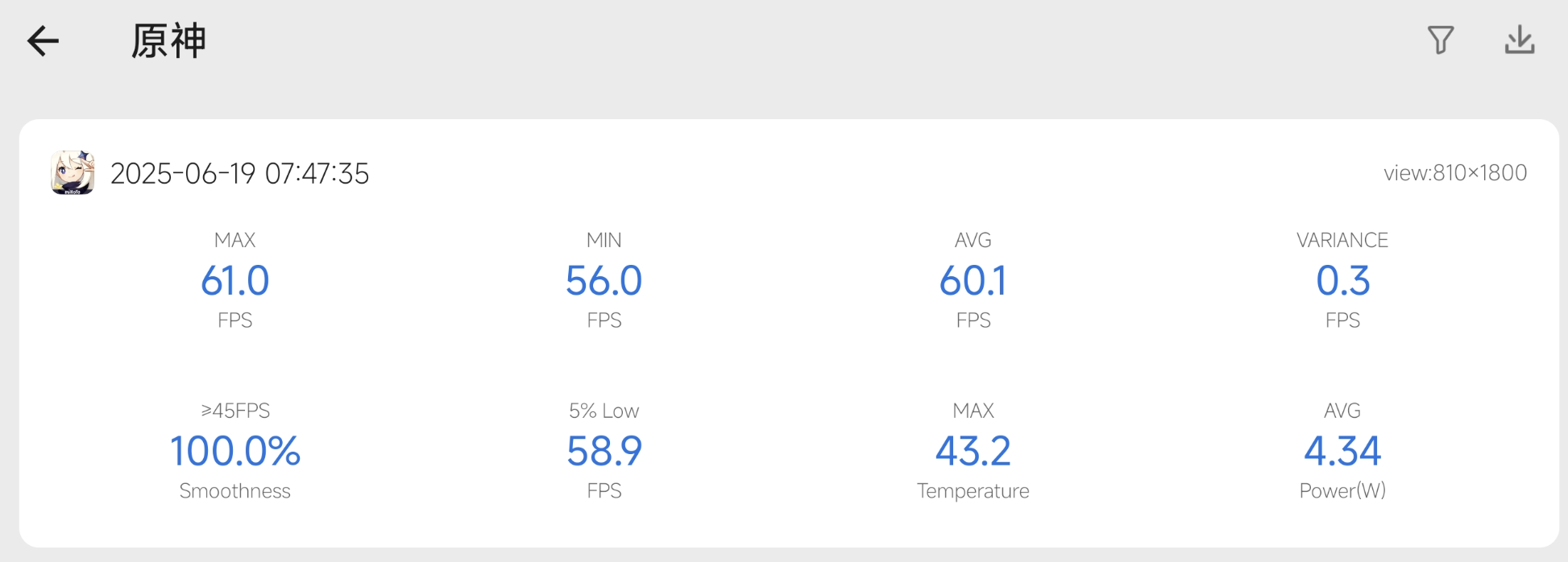This screenshot has width=1568, height=562.
Task: Open the filter funnel icon
Action: (1441, 40)
